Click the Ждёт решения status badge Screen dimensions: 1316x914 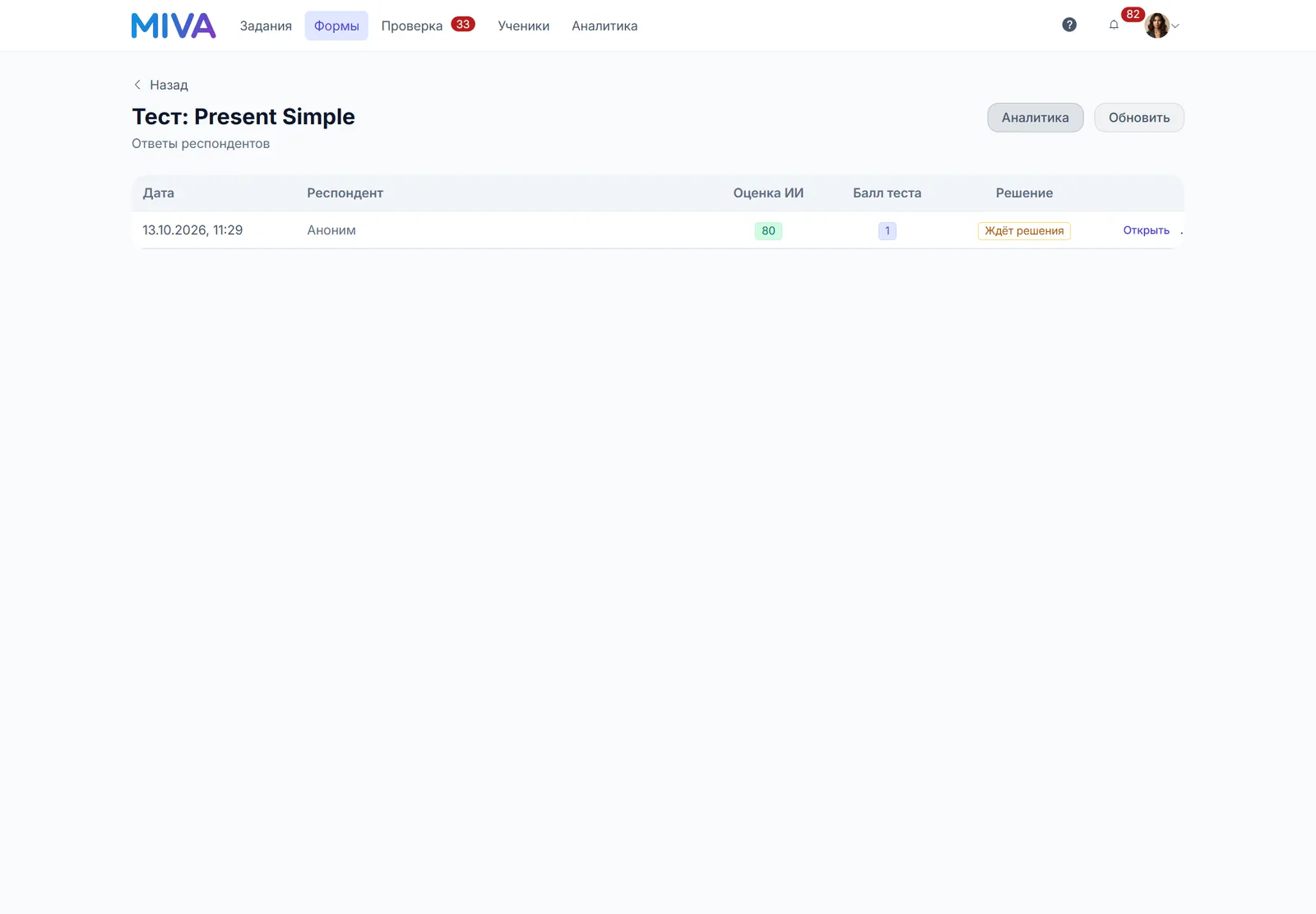click(1024, 230)
